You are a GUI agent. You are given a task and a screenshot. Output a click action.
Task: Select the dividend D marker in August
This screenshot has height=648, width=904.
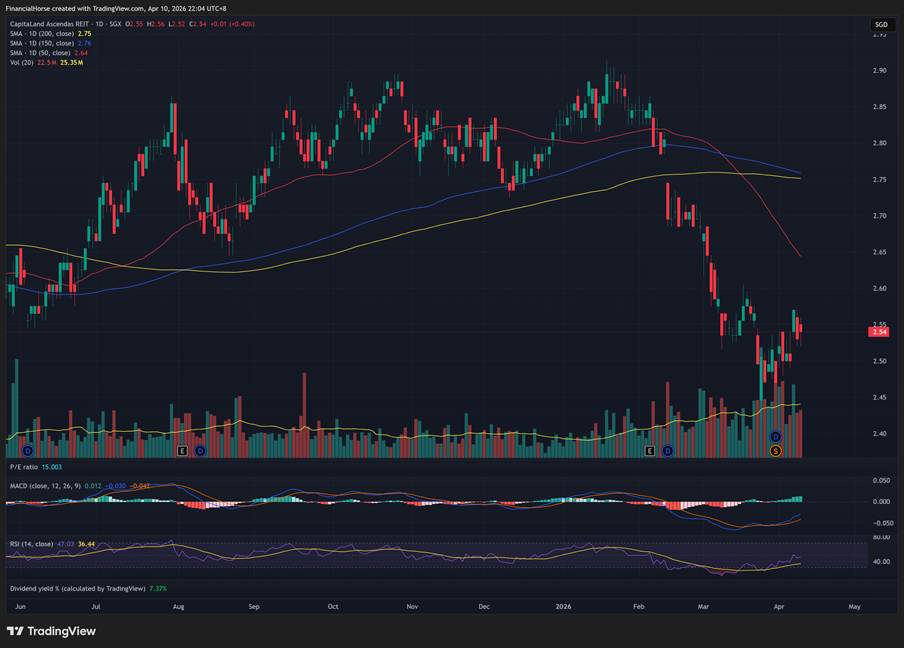point(200,451)
